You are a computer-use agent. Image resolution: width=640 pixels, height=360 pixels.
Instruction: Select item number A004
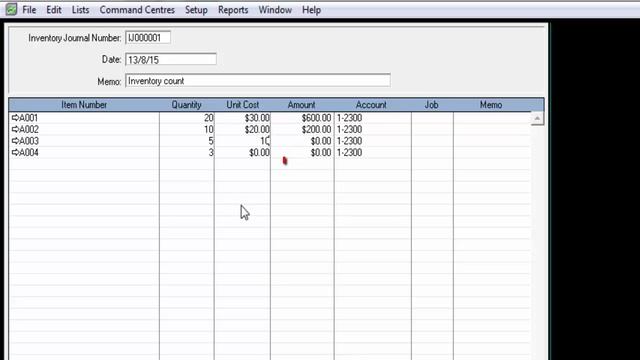point(29,152)
